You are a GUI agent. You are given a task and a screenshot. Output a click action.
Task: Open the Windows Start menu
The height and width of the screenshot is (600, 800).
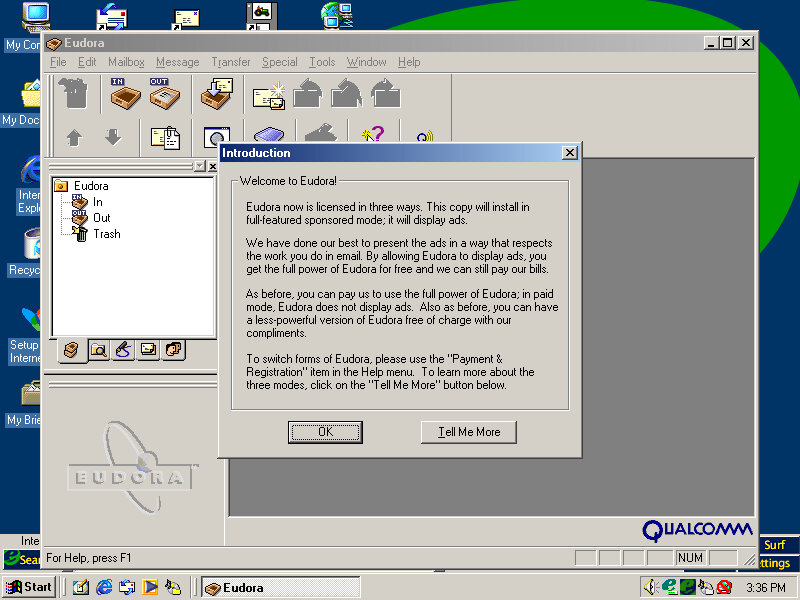tap(30, 587)
